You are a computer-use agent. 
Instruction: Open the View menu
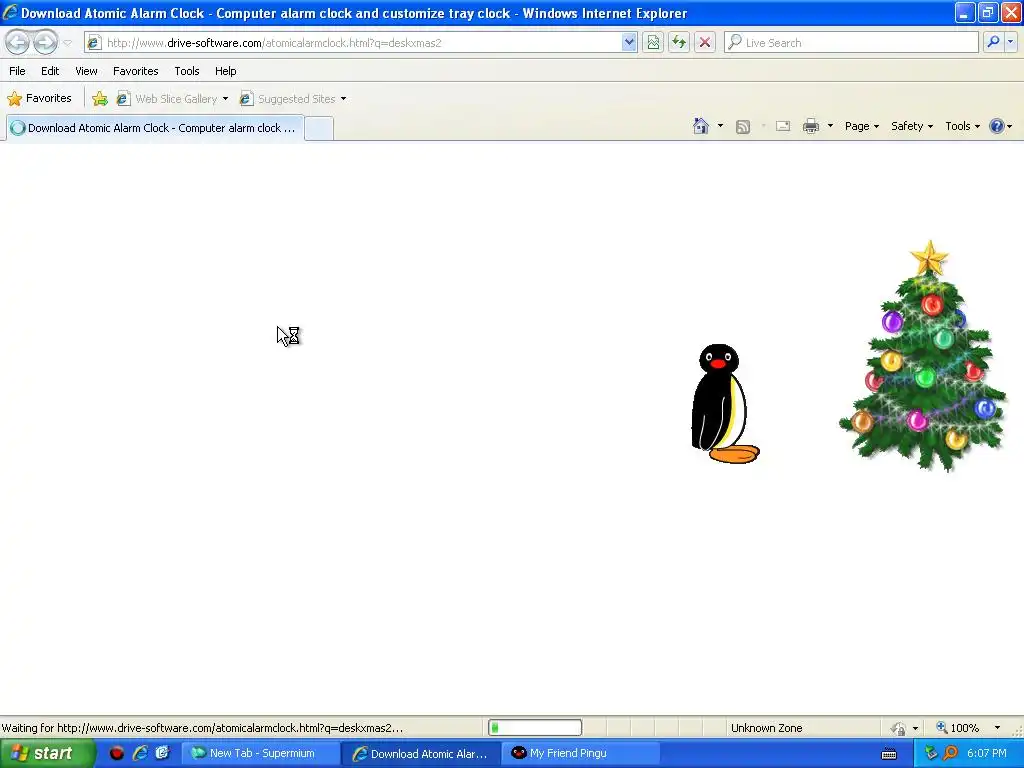pyautogui.click(x=86, y=71)
